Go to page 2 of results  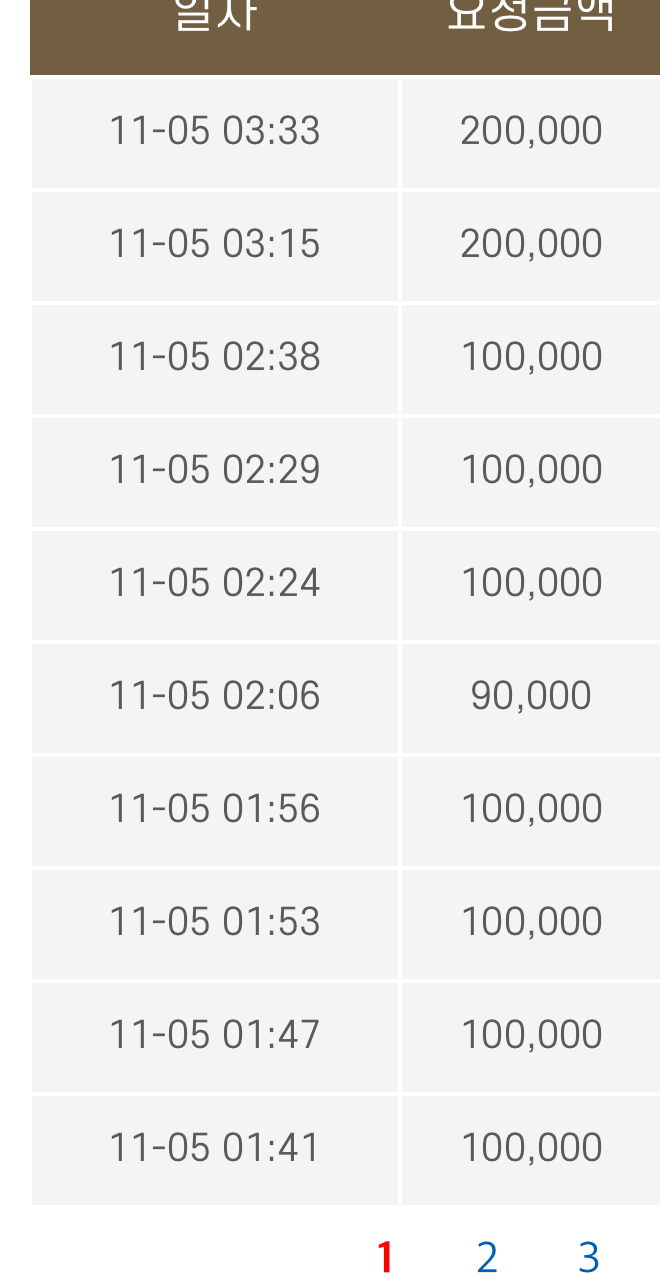(487, 1256)
